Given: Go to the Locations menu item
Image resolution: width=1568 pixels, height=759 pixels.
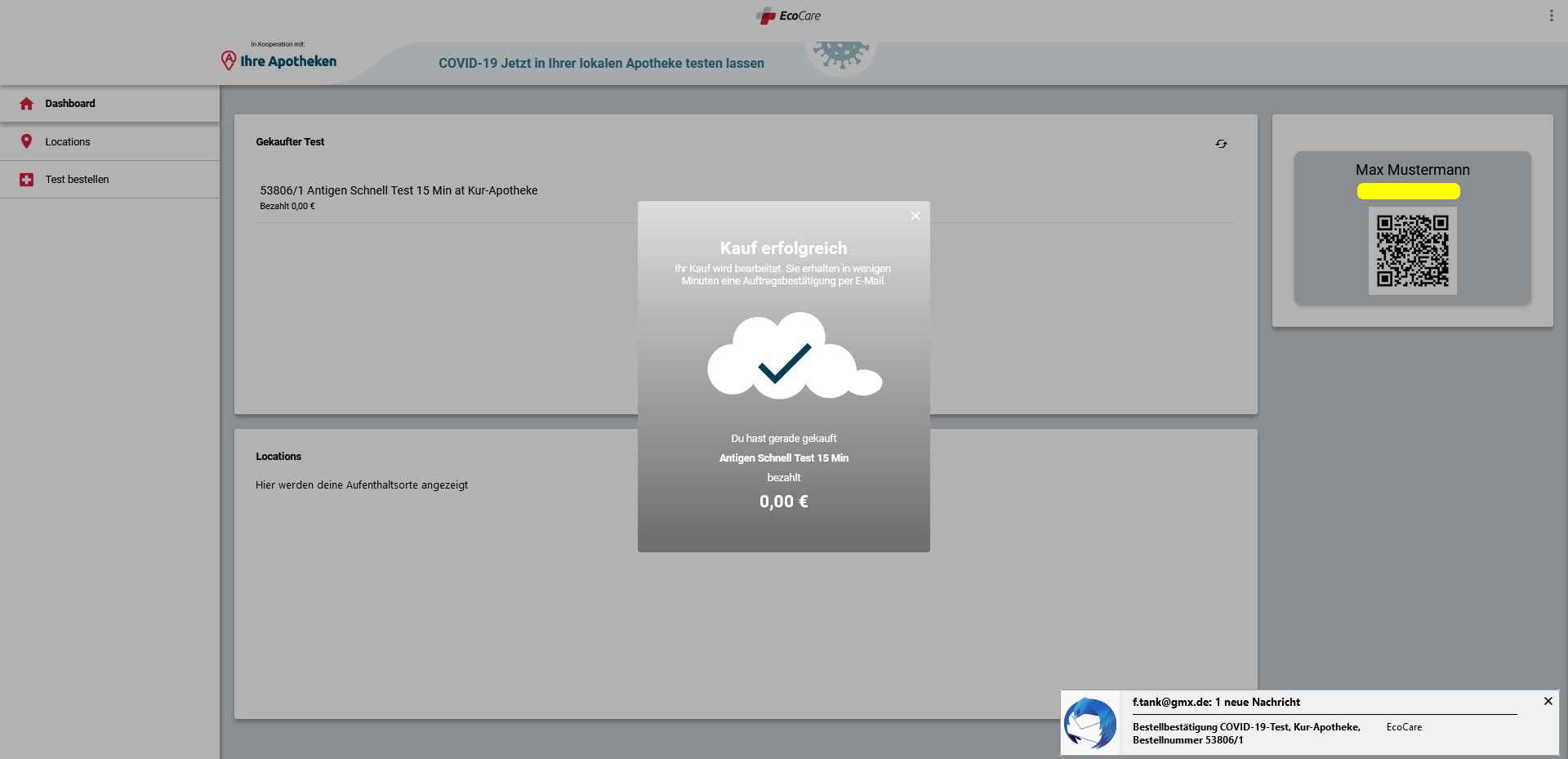Looking at the screenshot, I should [68, 141].
